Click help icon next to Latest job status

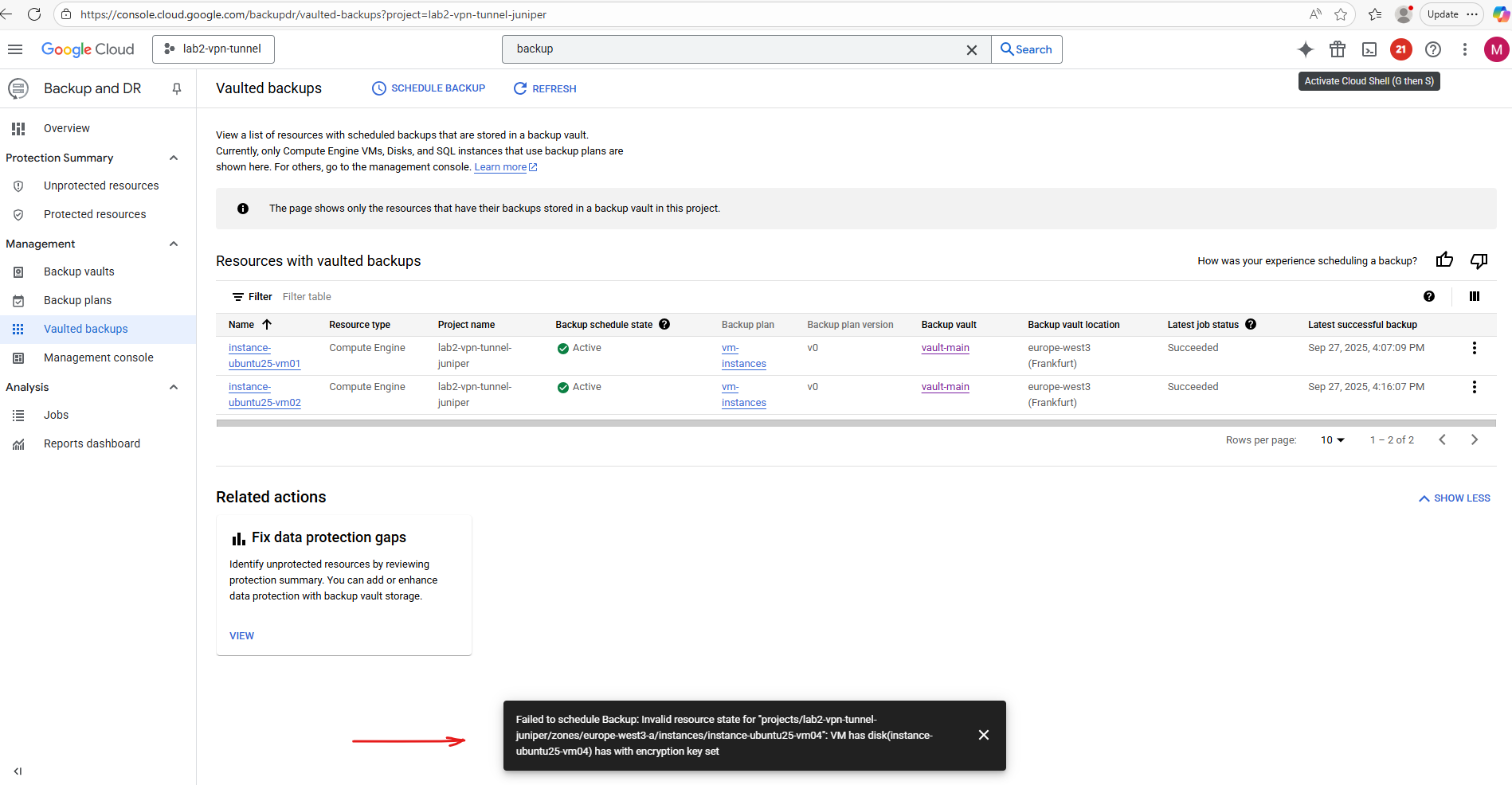coord(1251,324)
